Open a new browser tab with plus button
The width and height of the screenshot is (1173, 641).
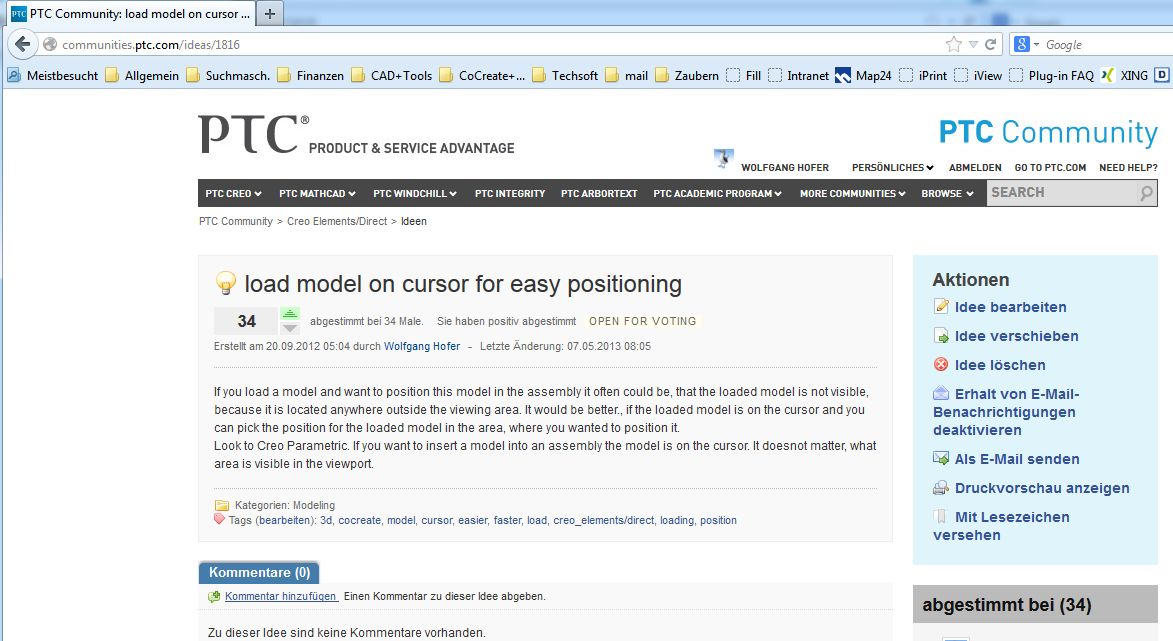tap(270, 13)
